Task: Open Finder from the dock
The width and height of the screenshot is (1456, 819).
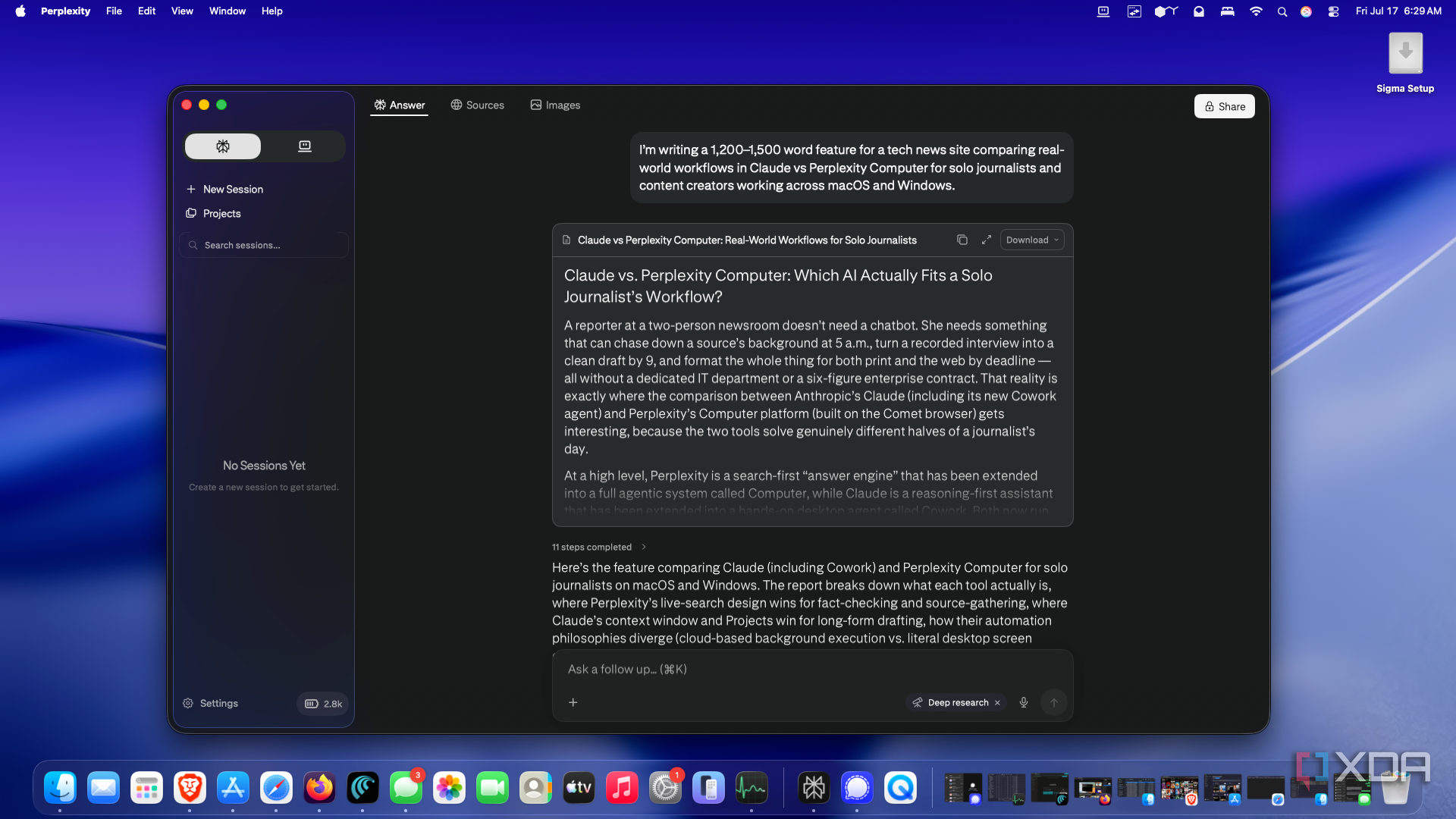Action: pyautogui.click(x=60, y=788)
